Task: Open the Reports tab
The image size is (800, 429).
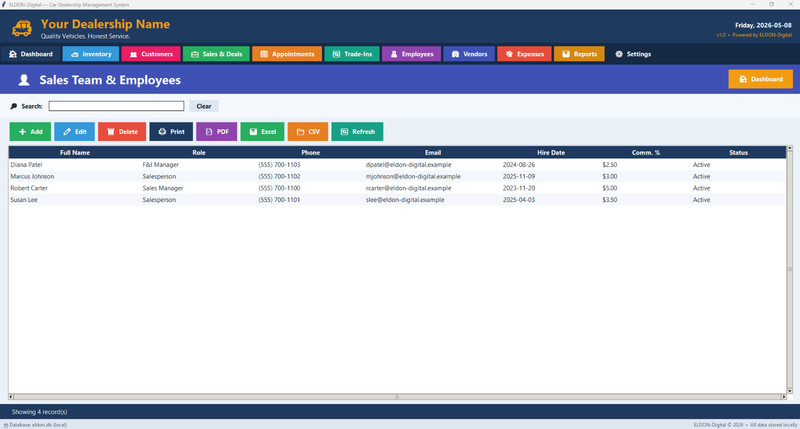Action: (x=579, y=54)
